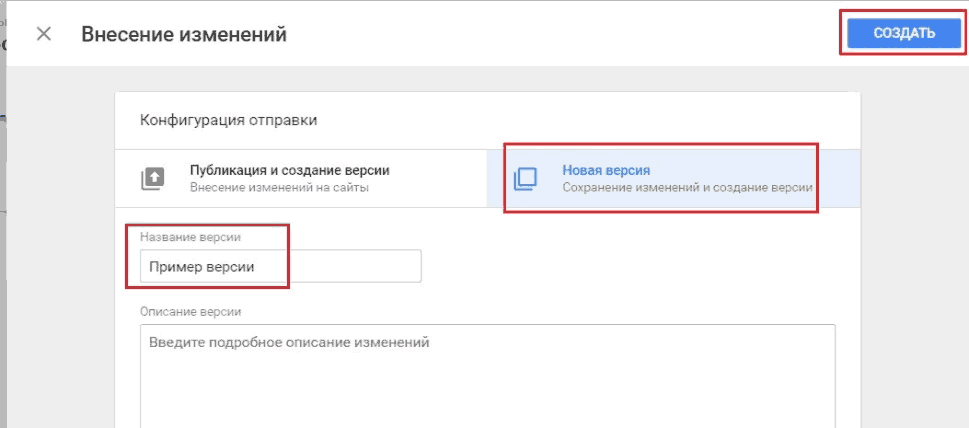Click the blue СОЗДАТЬ button
969x428 pixels.
pyautogui.click(x=903, y=33)
